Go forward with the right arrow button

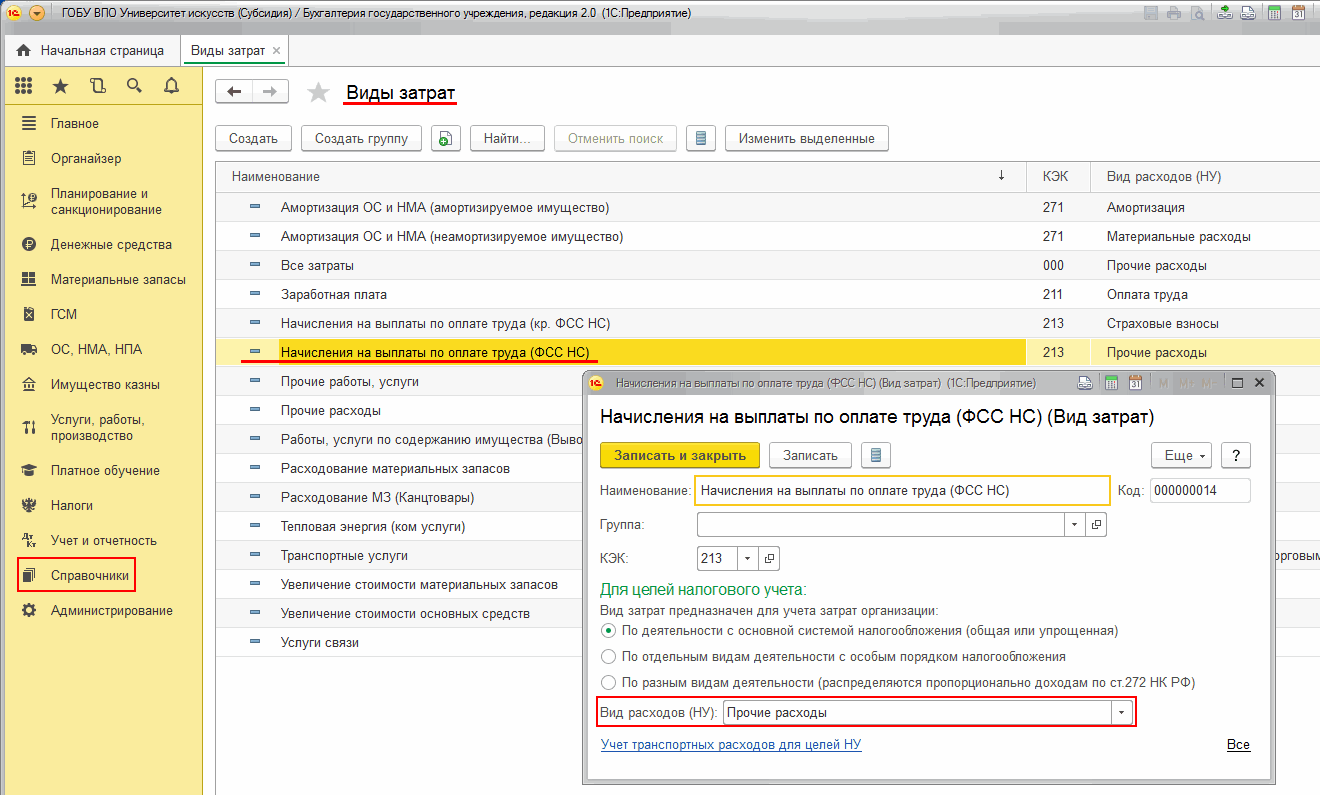(270, 92)
